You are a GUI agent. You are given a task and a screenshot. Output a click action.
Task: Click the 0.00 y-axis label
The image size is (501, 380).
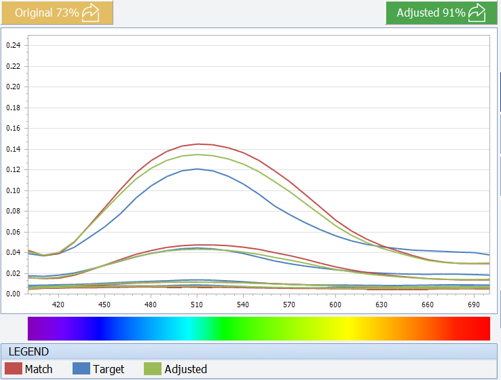point(13,294)
